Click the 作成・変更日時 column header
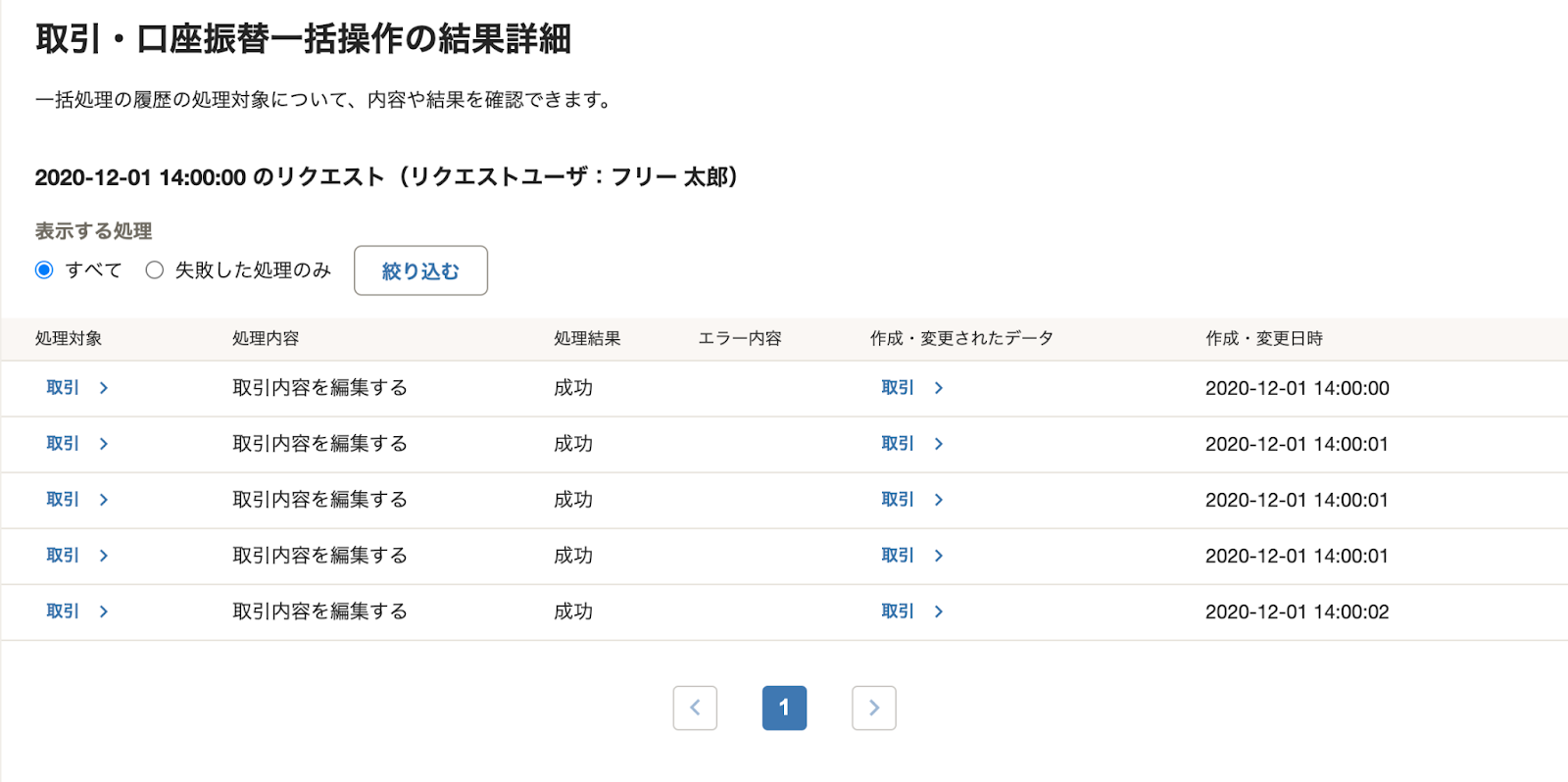 click(x=1264, y=338)
